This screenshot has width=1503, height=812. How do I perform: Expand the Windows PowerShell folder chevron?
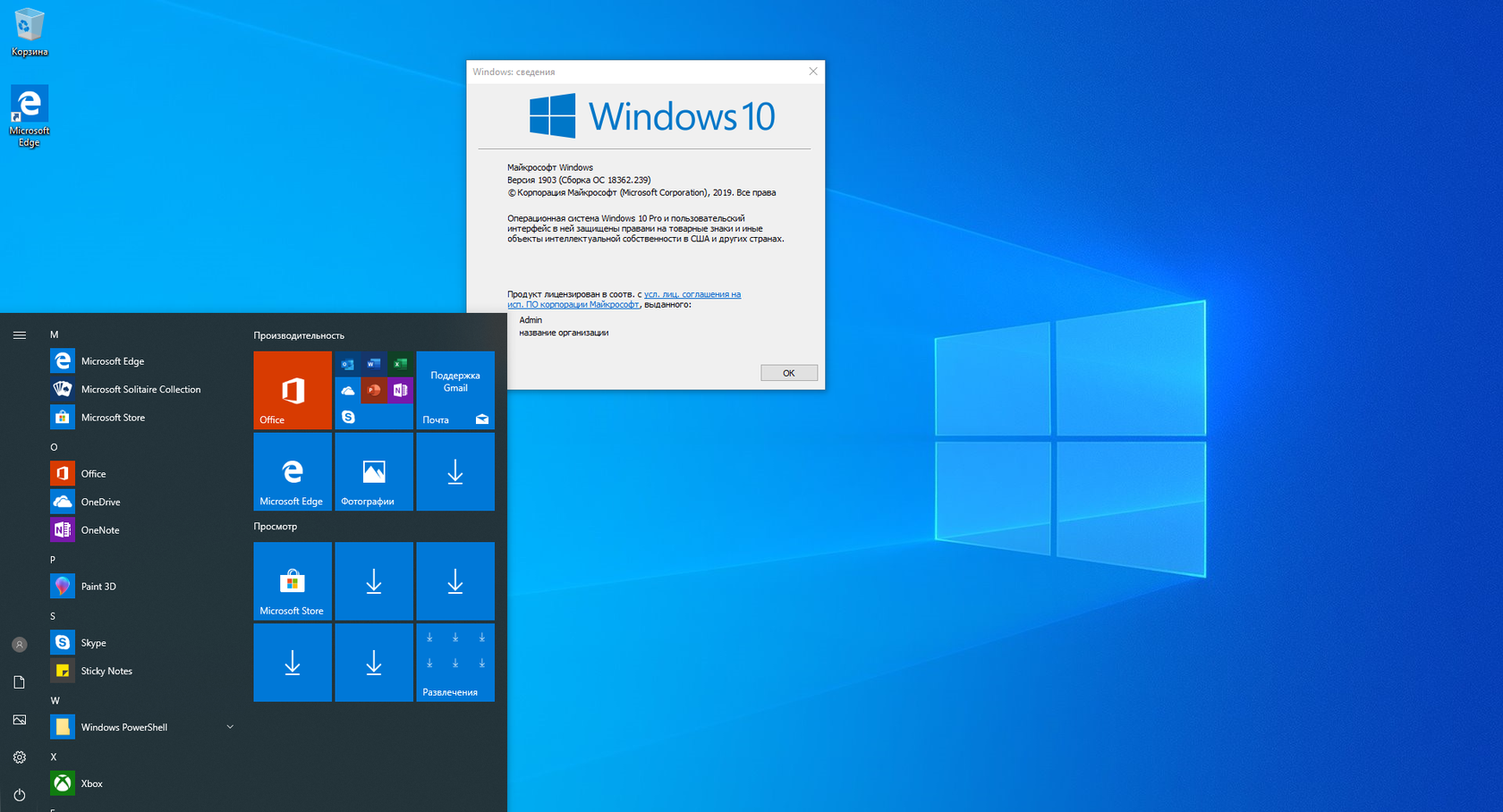230,727
